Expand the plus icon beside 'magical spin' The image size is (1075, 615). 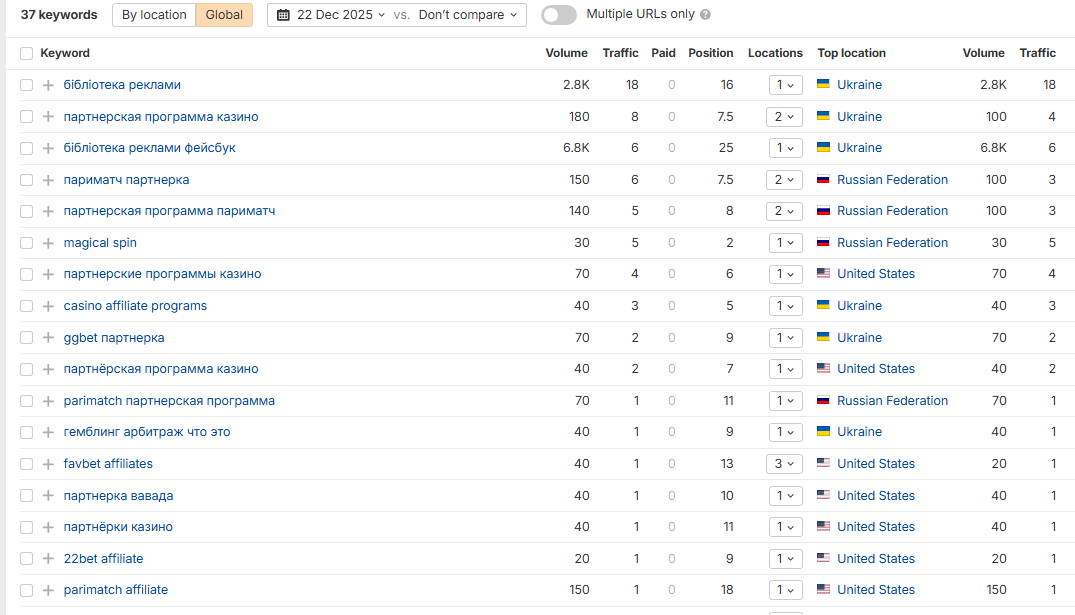(x=48, y=243)
